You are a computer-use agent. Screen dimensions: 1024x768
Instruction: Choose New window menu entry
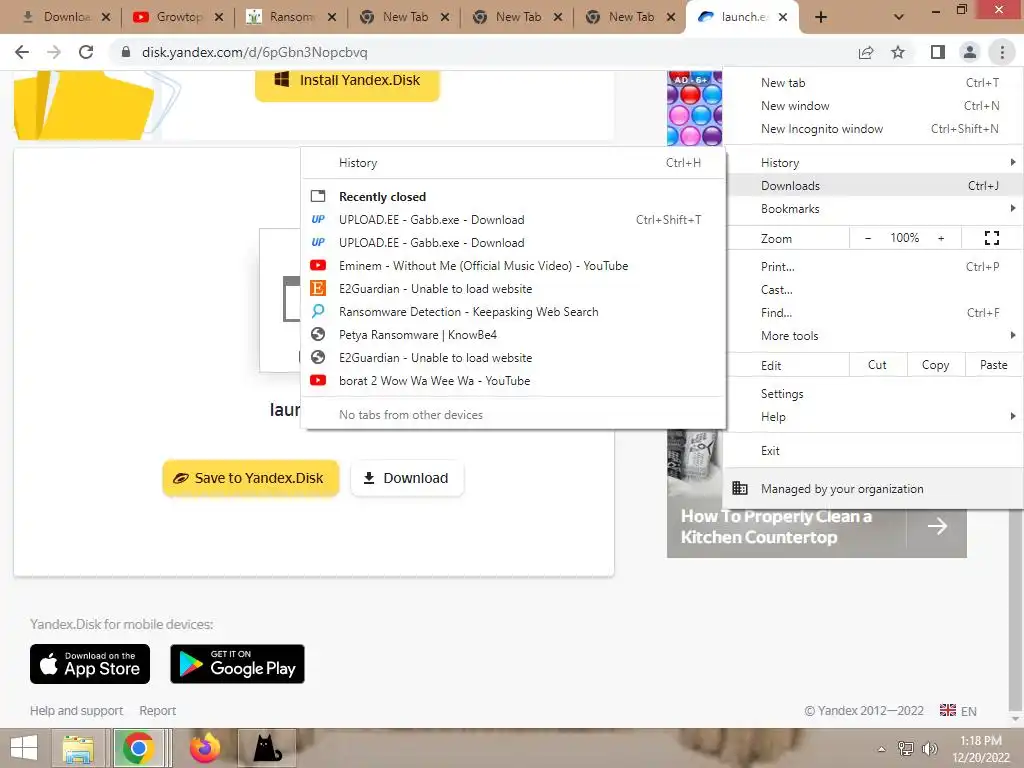(874, 106)
